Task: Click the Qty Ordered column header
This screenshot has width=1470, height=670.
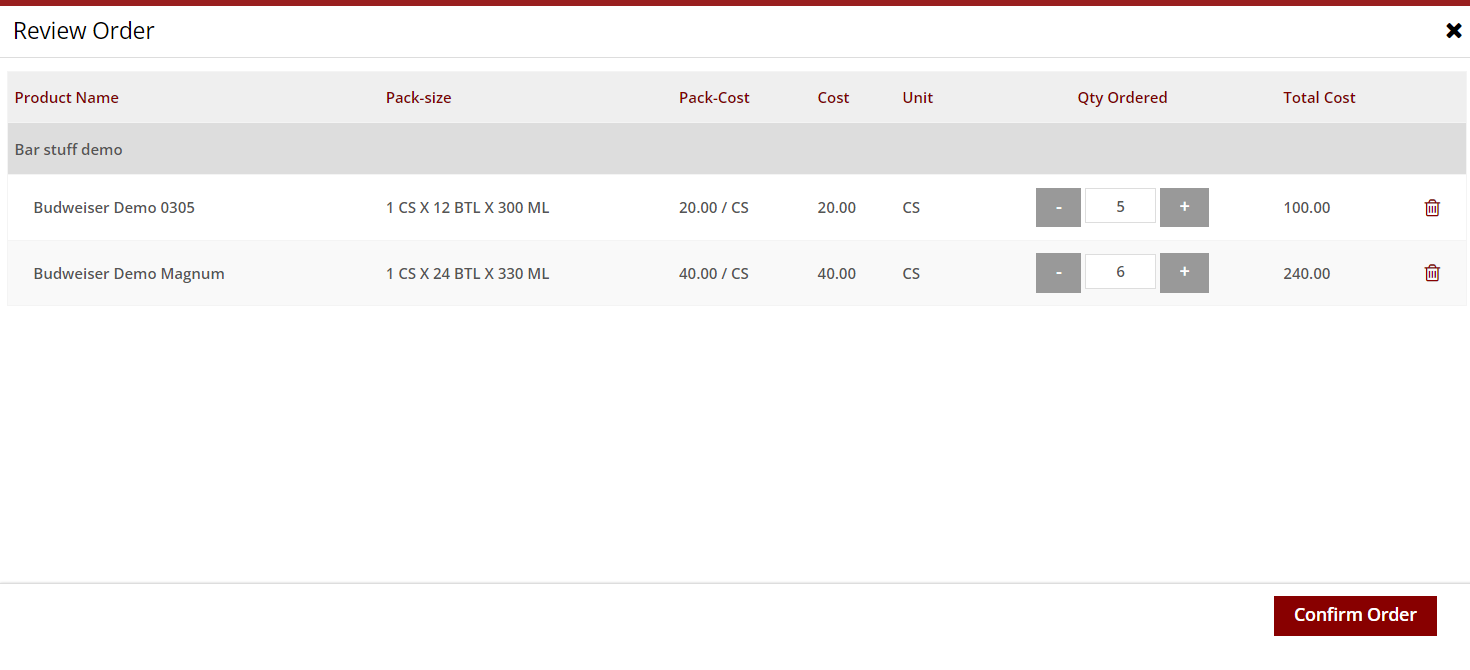Action: point(1122,98)
